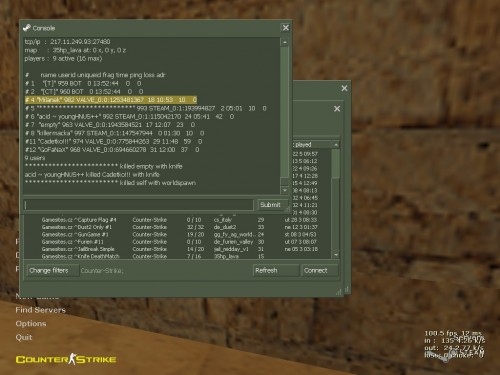Click Quit in the main menu
Screen dimensions: 500x375
coord(24,337)
